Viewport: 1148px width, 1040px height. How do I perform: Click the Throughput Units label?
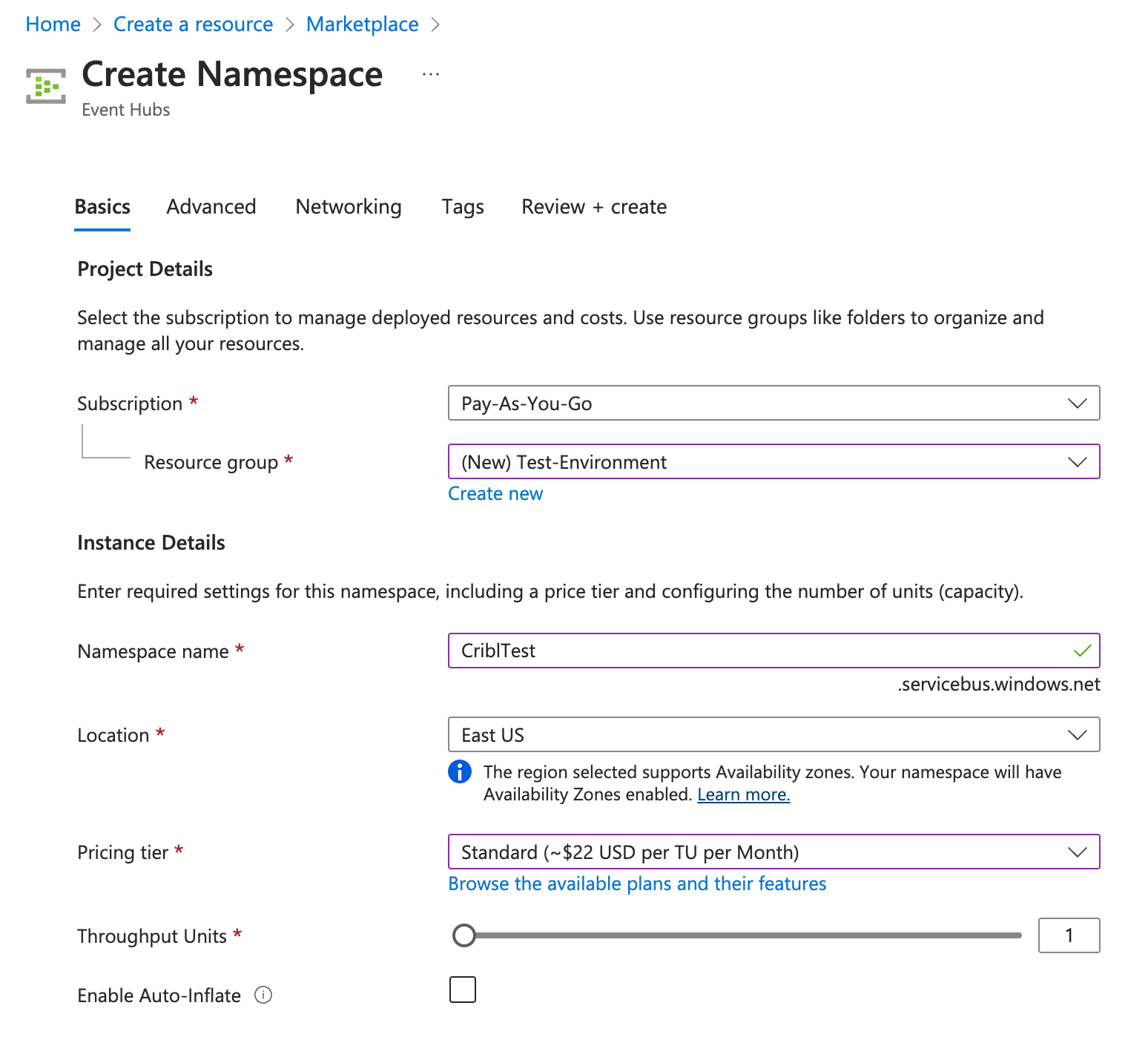click(152, 936)
